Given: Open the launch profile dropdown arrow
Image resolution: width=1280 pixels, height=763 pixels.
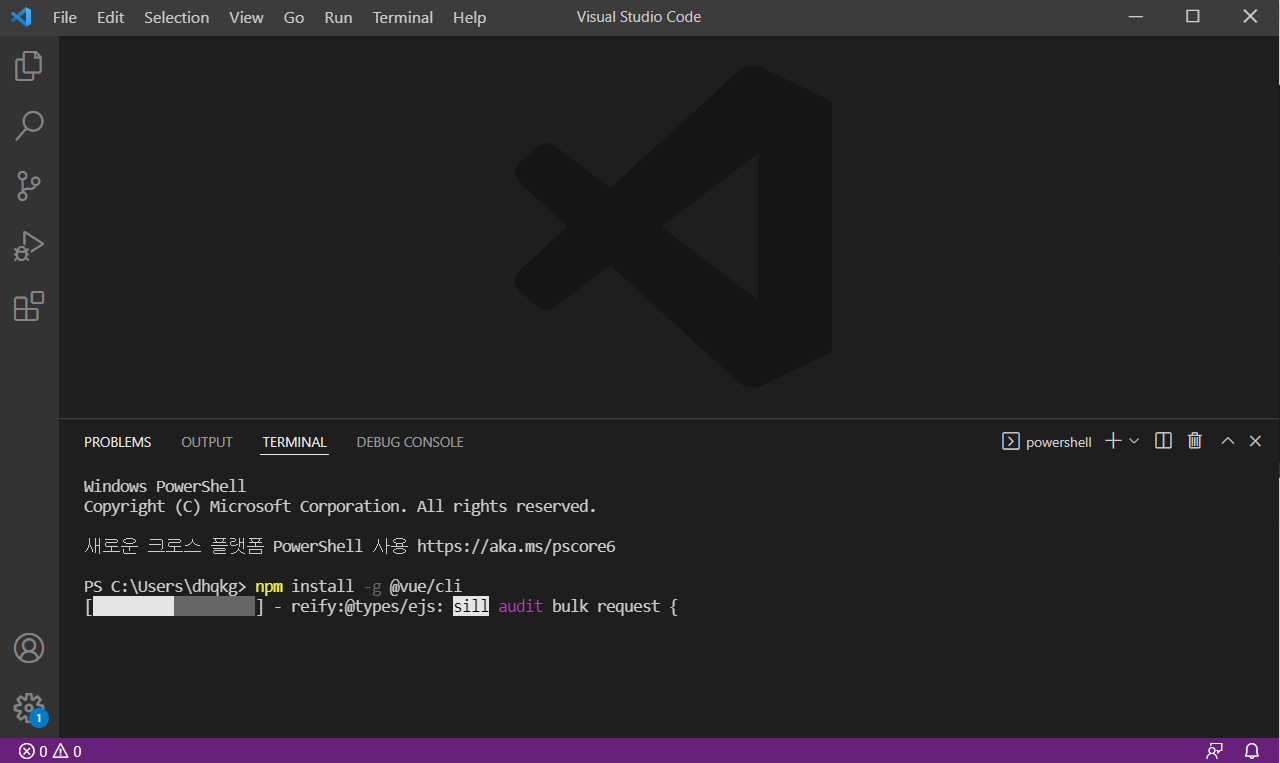Looking at the screenshot, I should click(1134, 441).
